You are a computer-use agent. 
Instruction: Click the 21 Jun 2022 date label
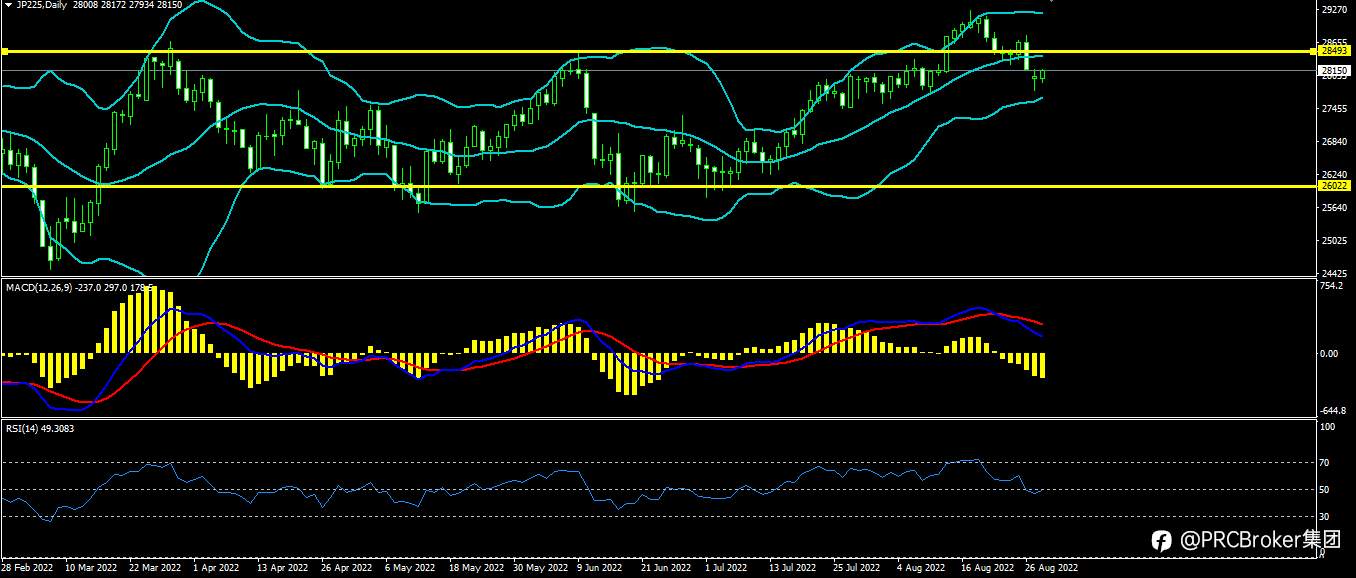coord(666,567)
